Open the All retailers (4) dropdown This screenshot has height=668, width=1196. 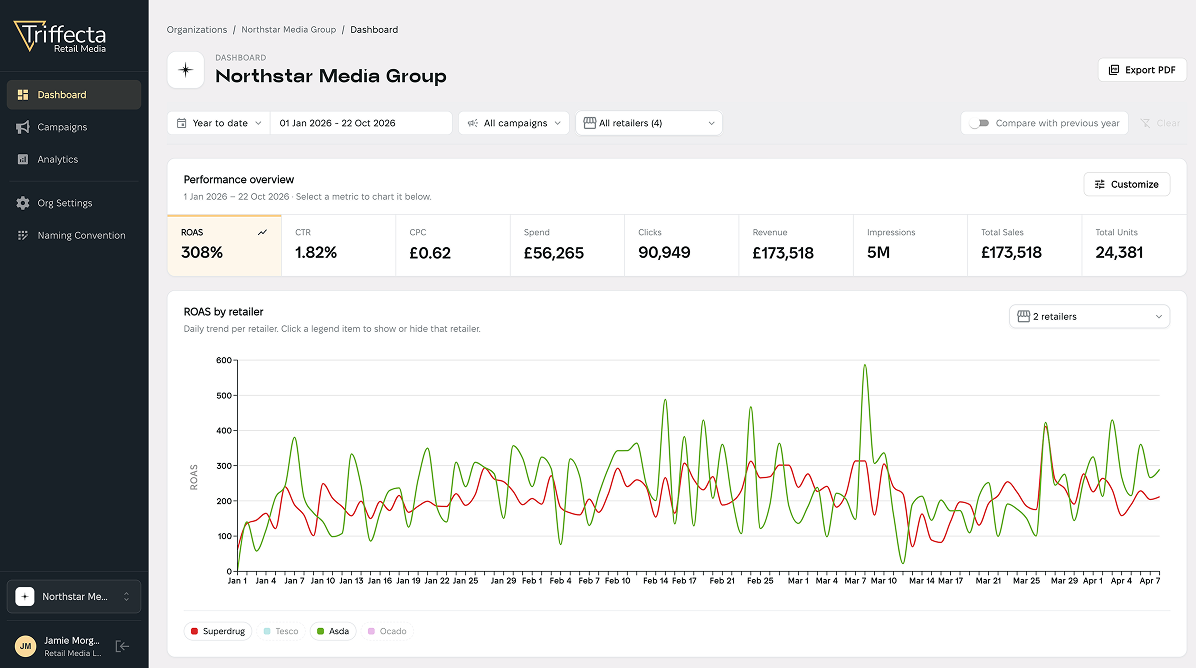tap(649, 123)
